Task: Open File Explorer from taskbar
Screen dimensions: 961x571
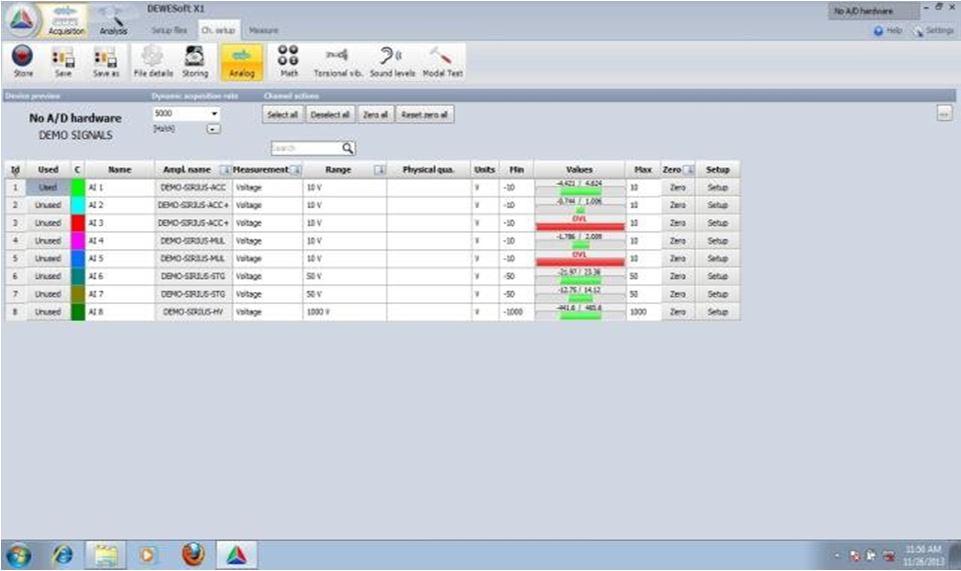Action: 105,555
